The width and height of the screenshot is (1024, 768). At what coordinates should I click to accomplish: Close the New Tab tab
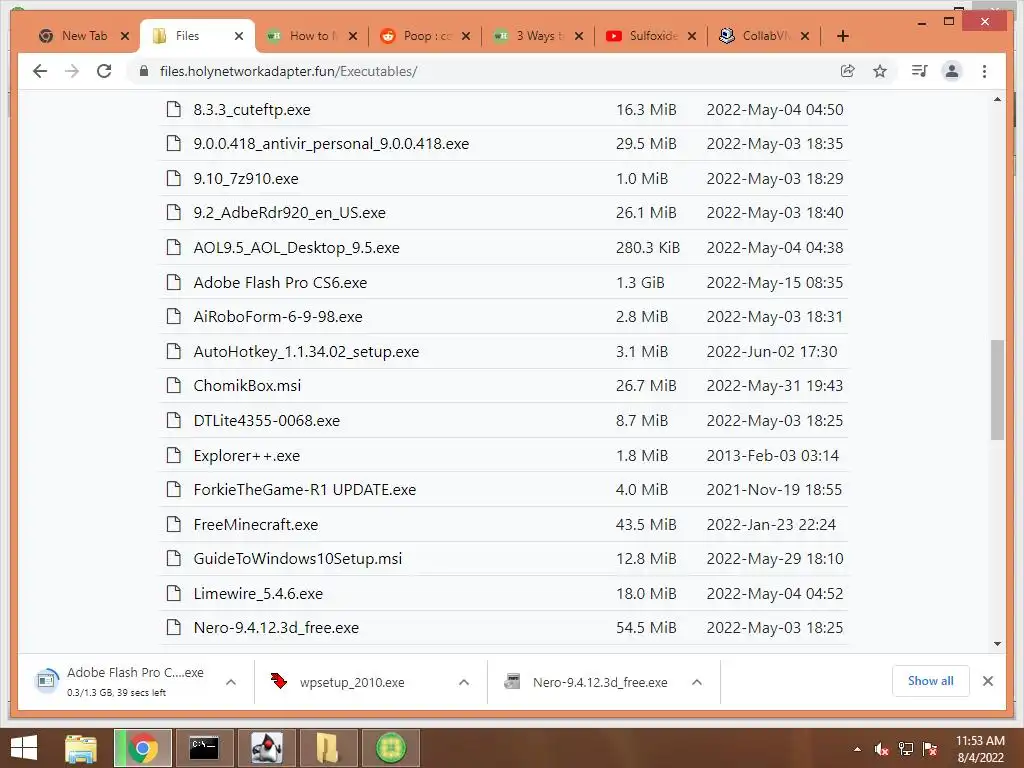pos(125,36)
